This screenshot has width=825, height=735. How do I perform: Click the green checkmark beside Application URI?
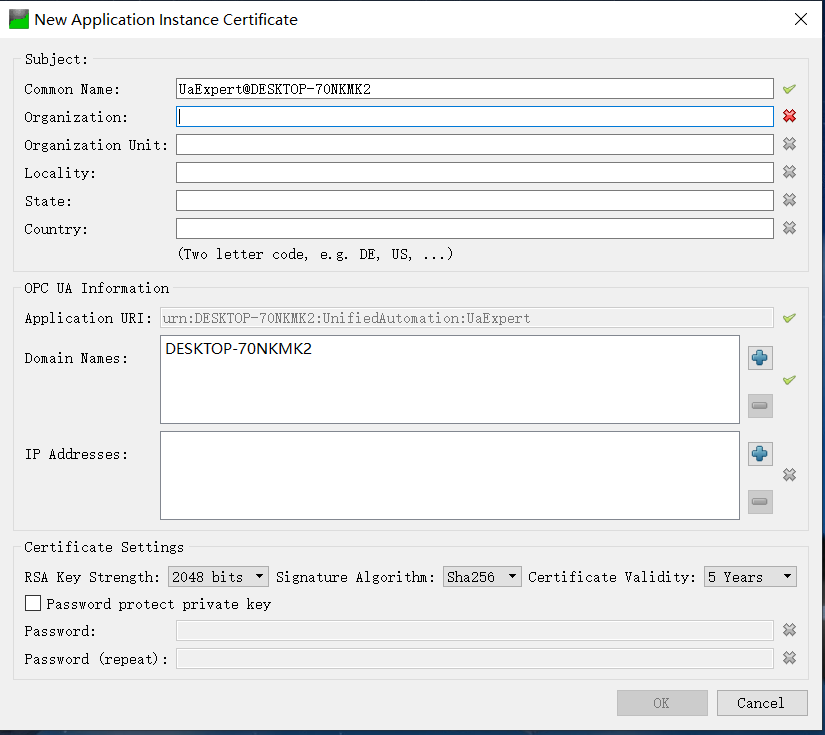789,318
